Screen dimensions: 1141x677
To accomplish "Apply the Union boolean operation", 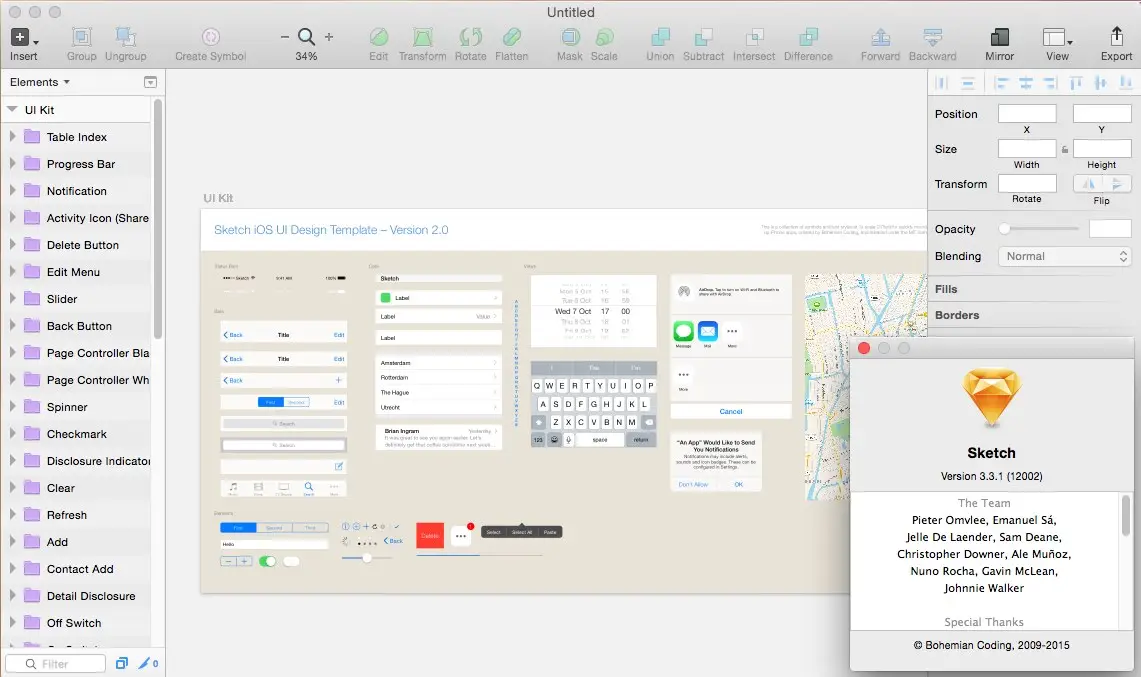I will [x=660, y=37].
